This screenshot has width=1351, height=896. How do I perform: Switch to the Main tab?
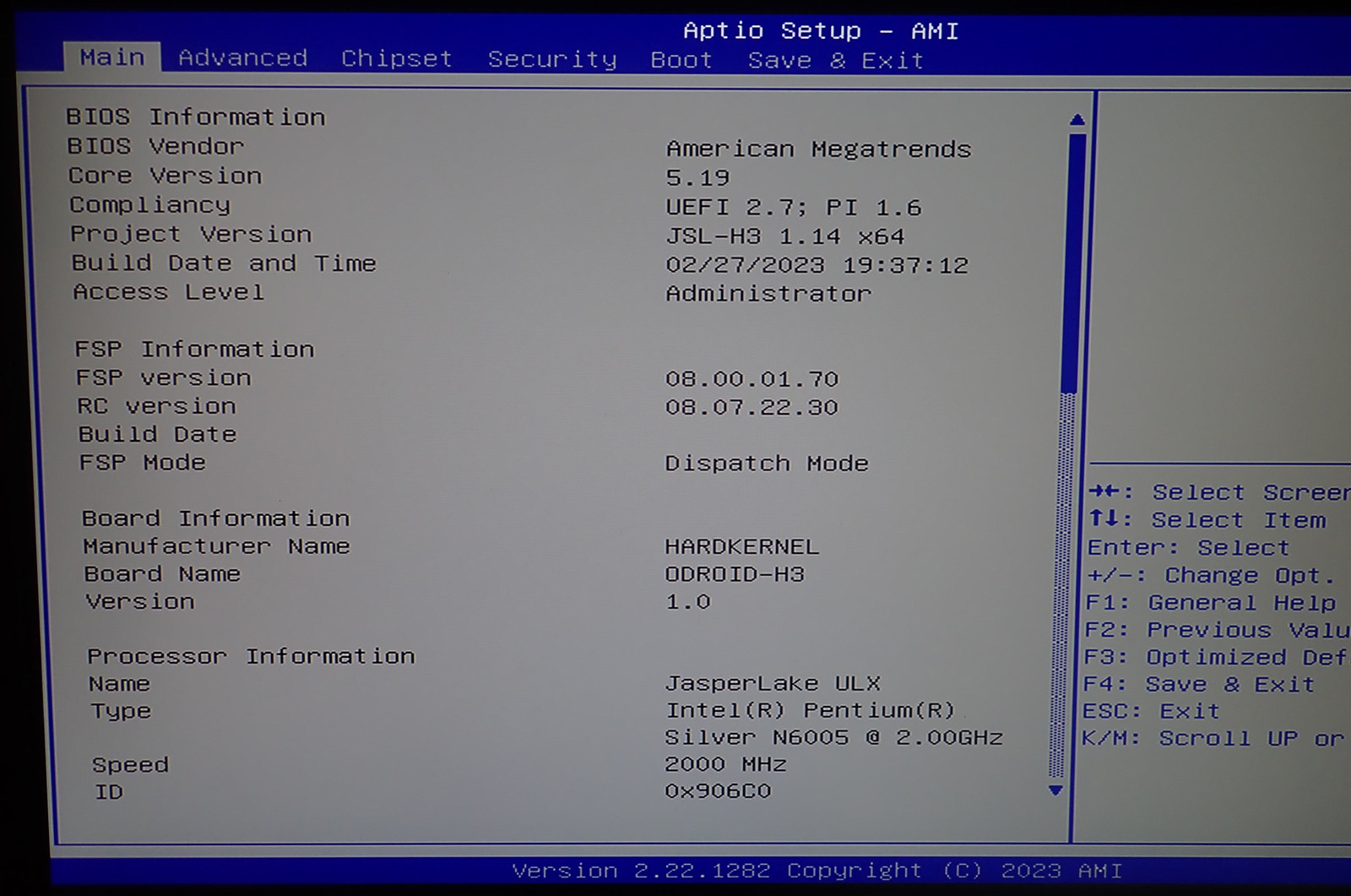click(112, 57)
